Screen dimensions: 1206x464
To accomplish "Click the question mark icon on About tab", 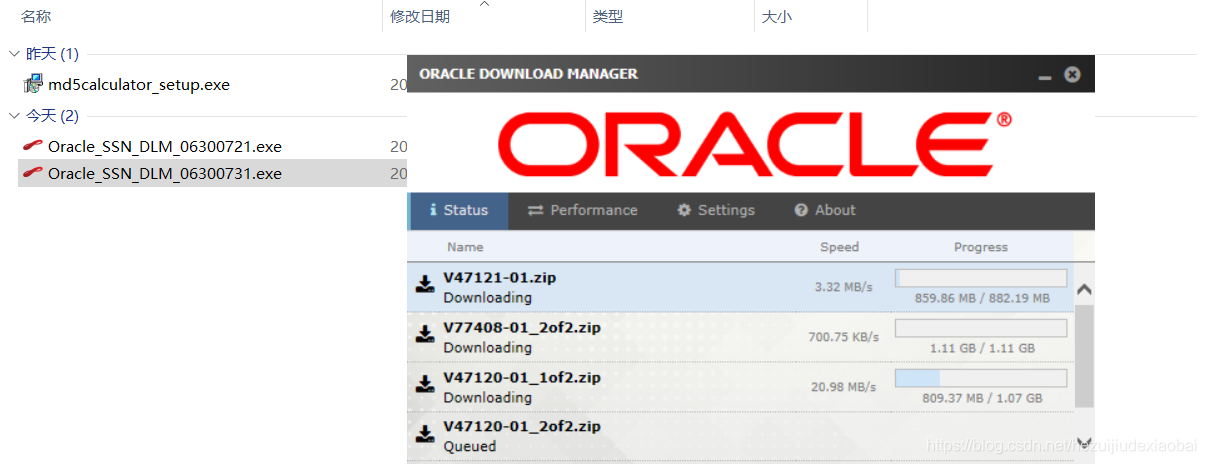I will (801, 210).
